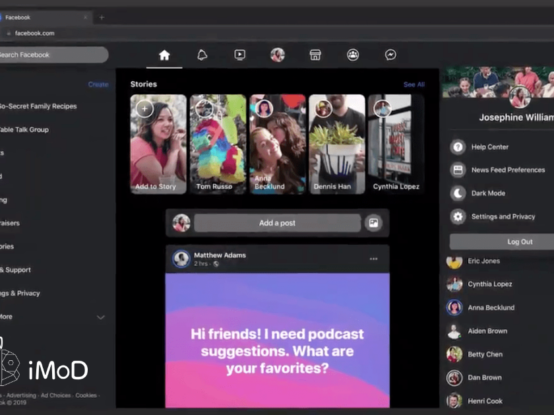Screen dimensions: 554x415
Task: Open Help Center menu entry
Action: point(490,147)
